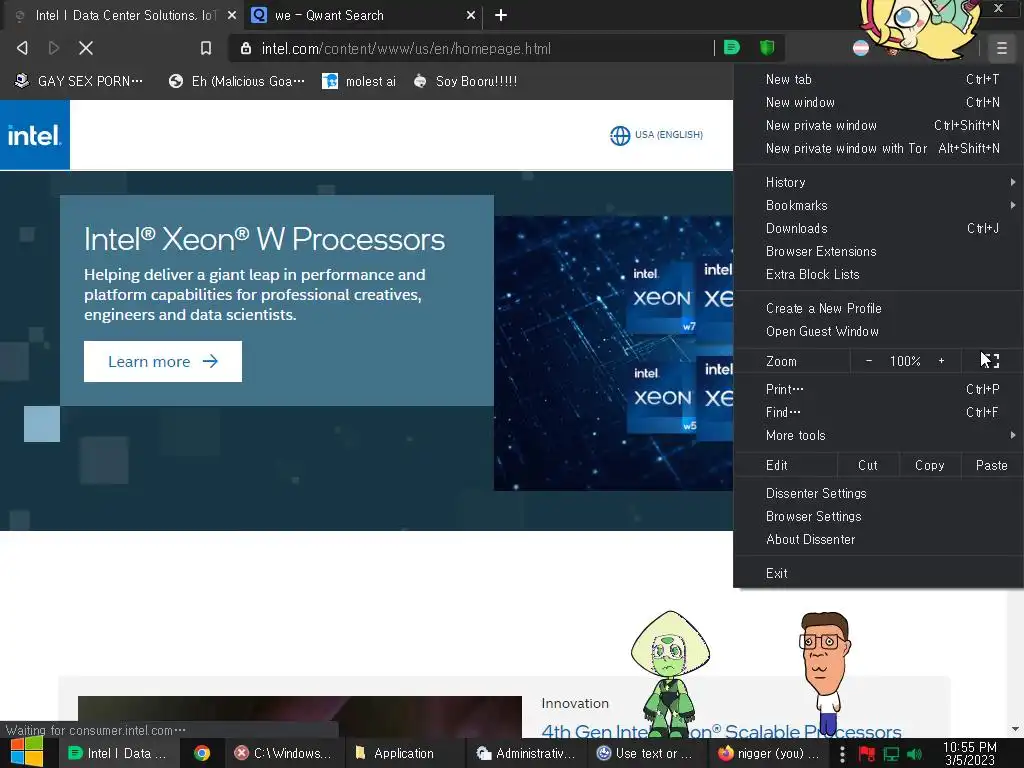Open the Windows Start button
Image resolution: width=1024 pixels, height=768 pixels.
pos(27,753)
